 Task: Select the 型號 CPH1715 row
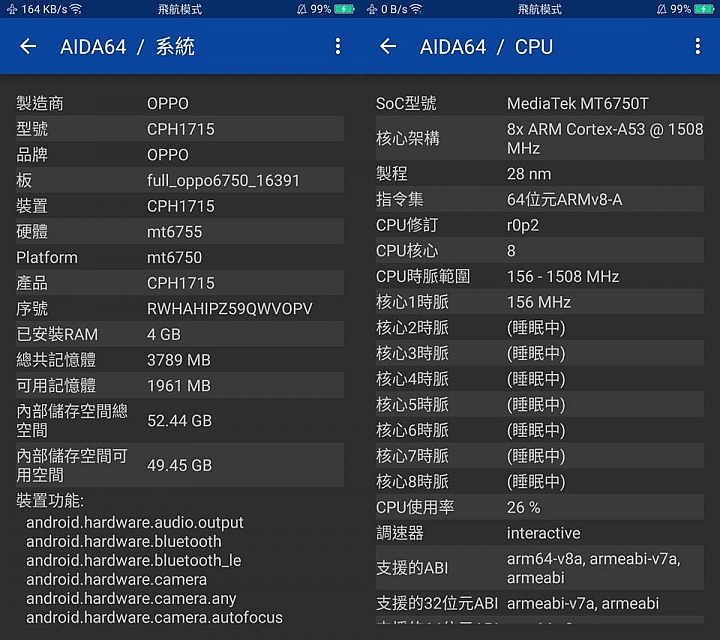180,129
